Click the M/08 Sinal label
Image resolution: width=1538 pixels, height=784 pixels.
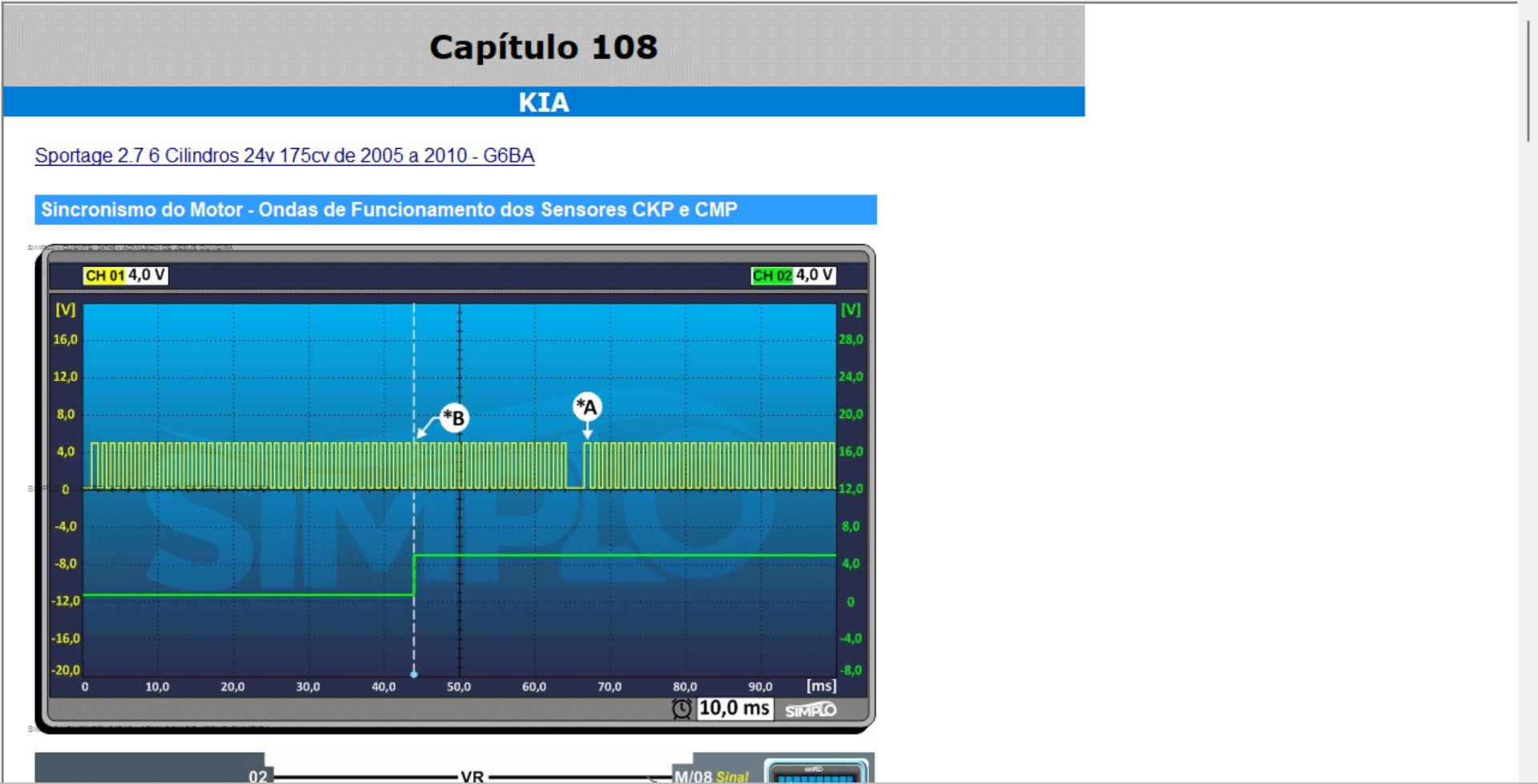pyautogui.click(x=711, y=776)
